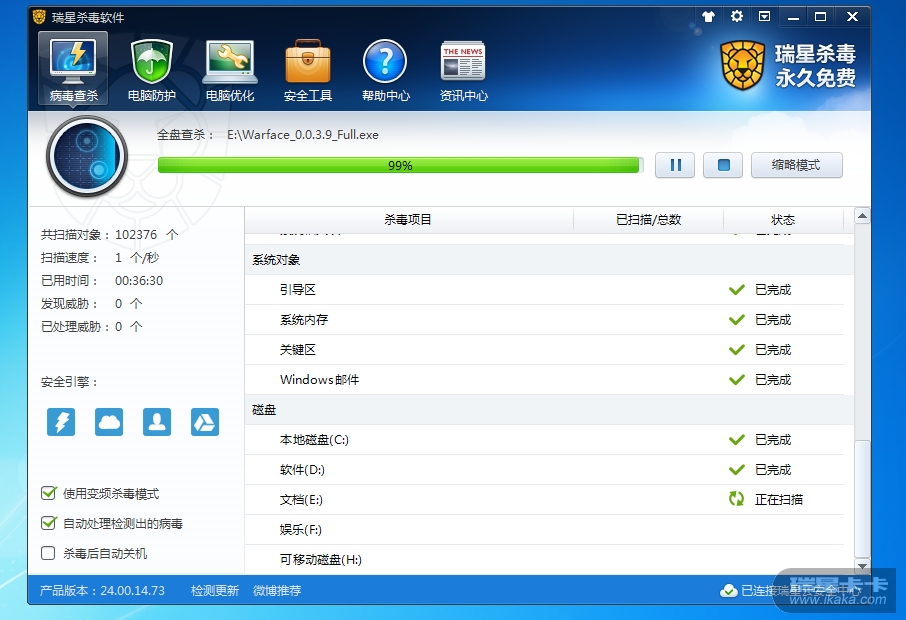Viewport: 906px width, 620px height.
Task: Click scroll-down arrow of the scan list
Action: (x=862, y=566)
